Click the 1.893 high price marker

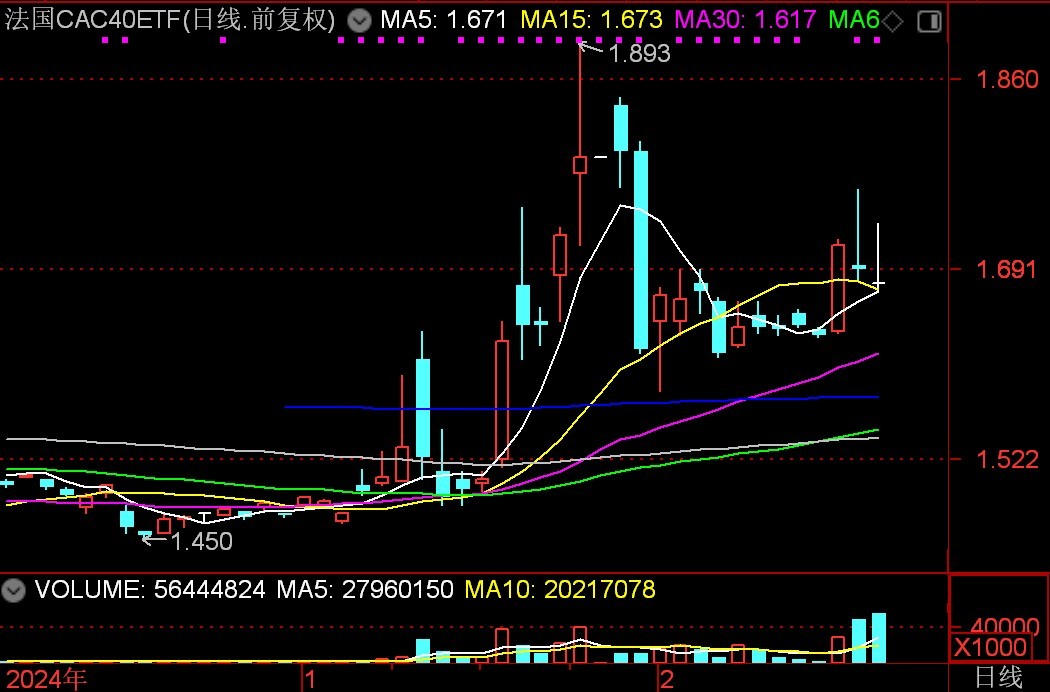(x=639, y=54)
